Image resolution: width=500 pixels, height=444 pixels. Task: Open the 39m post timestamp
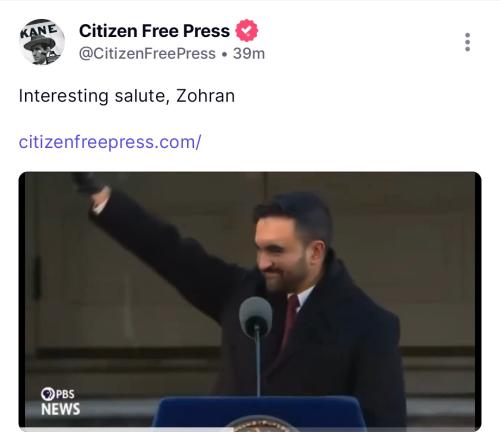coord(249,54)
